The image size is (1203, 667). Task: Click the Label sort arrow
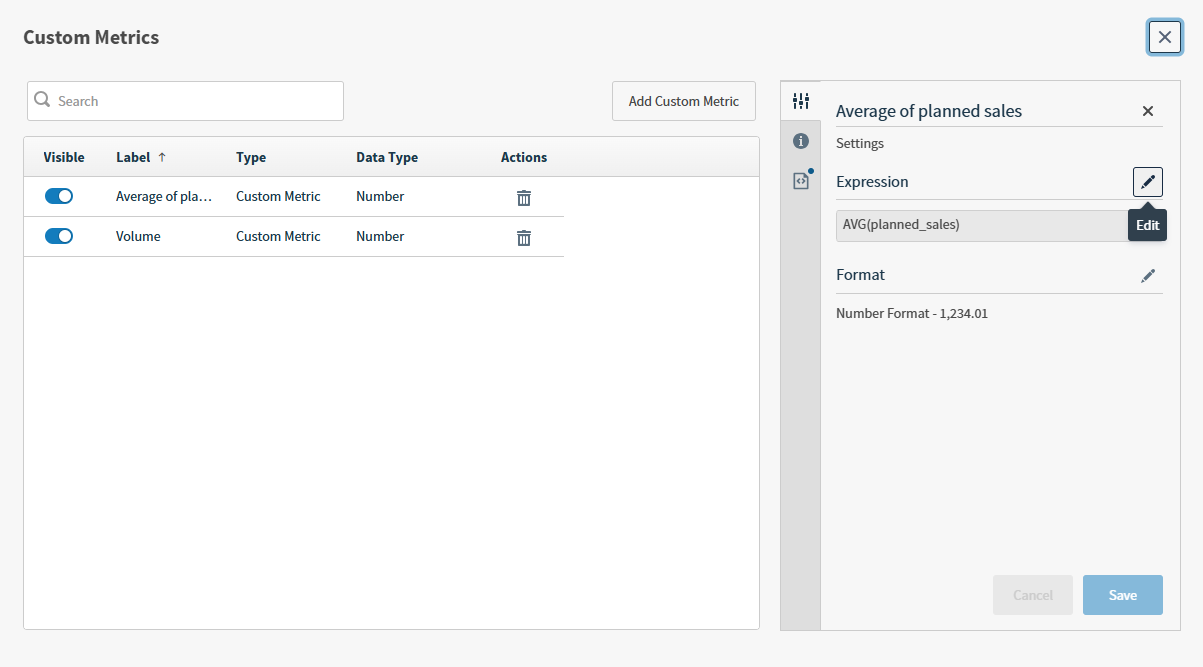point(162,157)
